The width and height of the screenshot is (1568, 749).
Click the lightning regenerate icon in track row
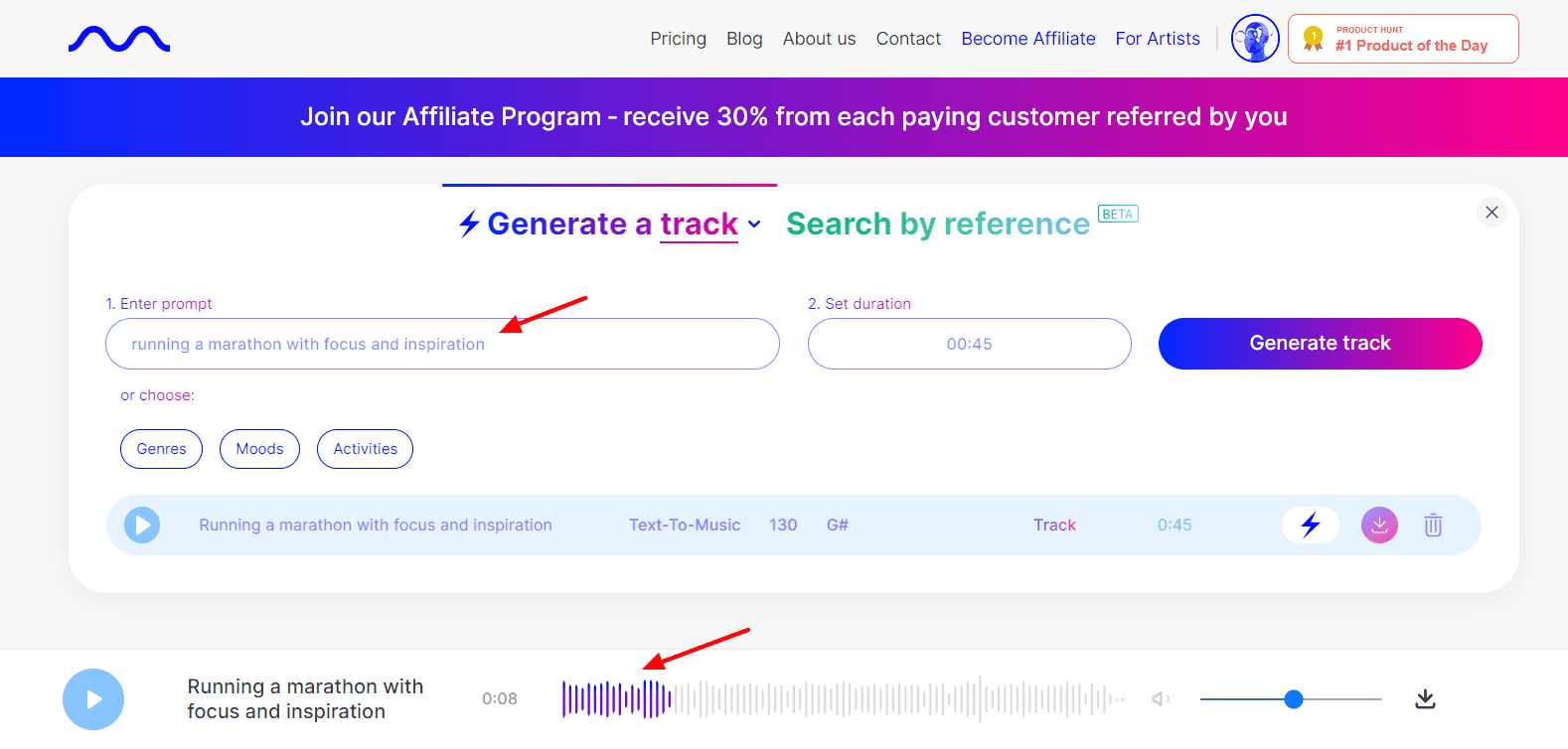[x=1311, y=524]
